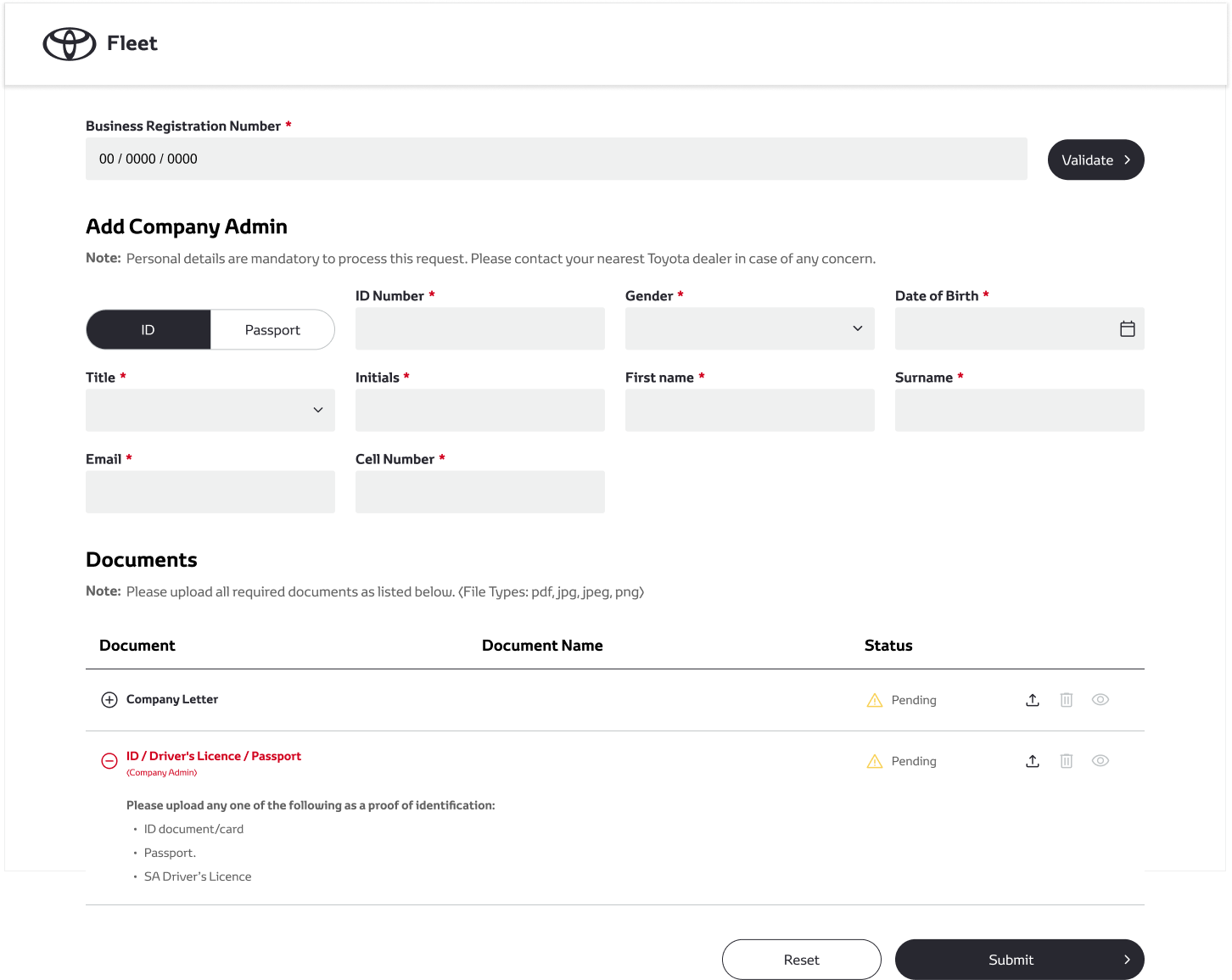Screen dimensions: 1232x980
Task: Collapse the ID / Driver's Licence / Passport row
Action: click(x=109, y=761)
